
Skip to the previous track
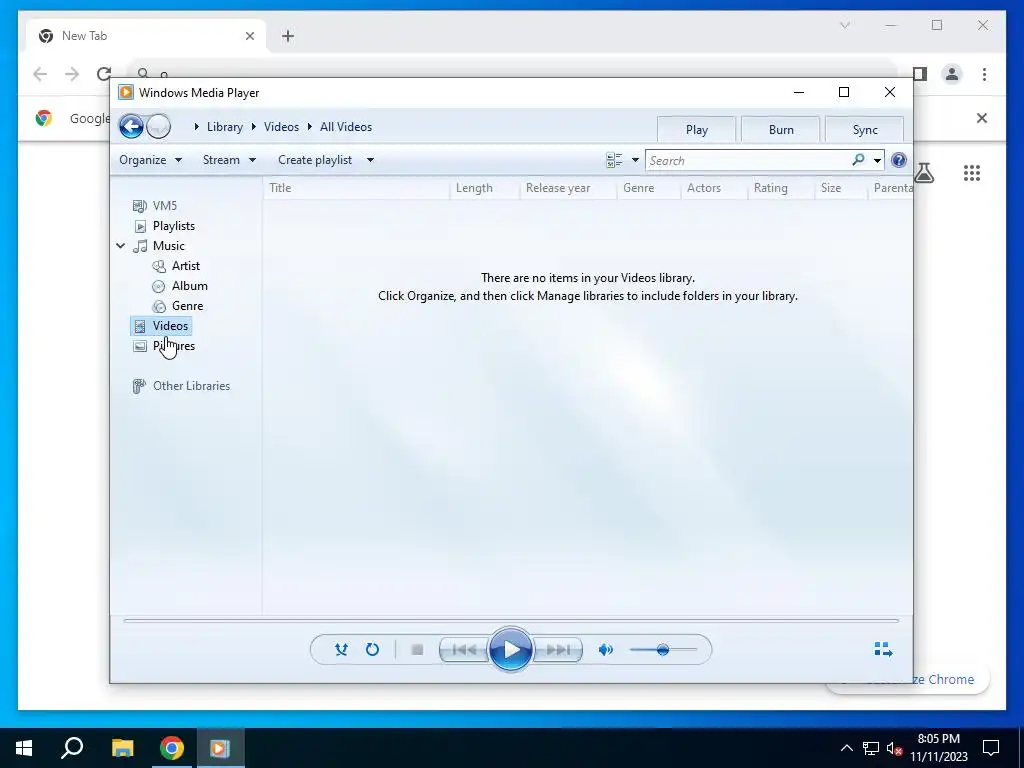tap(464, 649)
